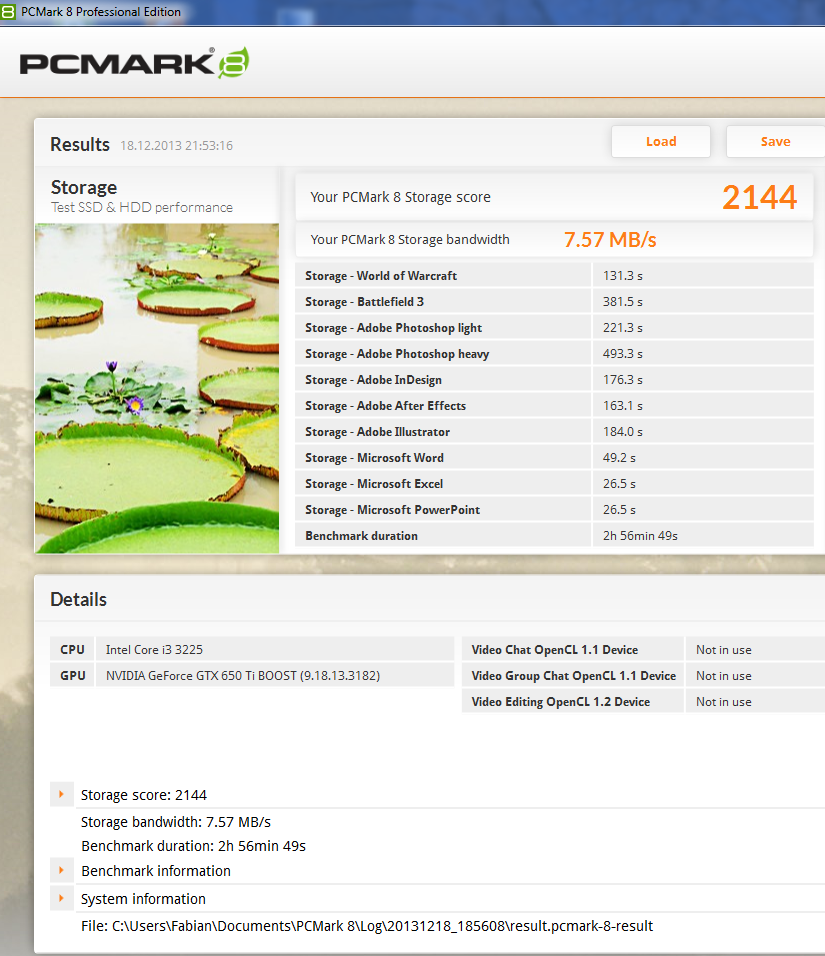This screenshot has width=825, height=956.
Task: Expand the System information section
Action: 62,898
